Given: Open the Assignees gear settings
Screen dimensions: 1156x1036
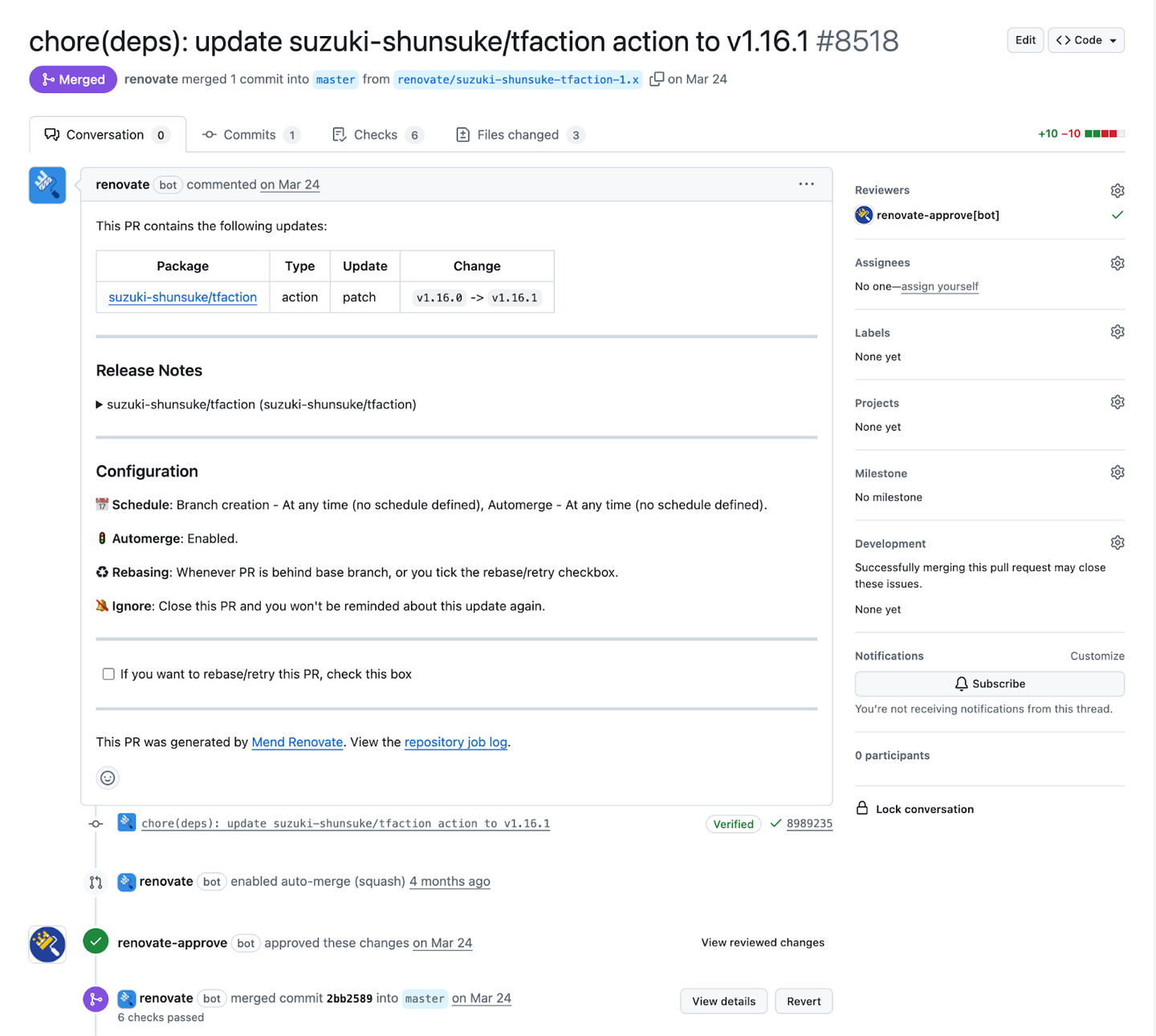Looking at the screenshot, I should [x=1117, y=263].
